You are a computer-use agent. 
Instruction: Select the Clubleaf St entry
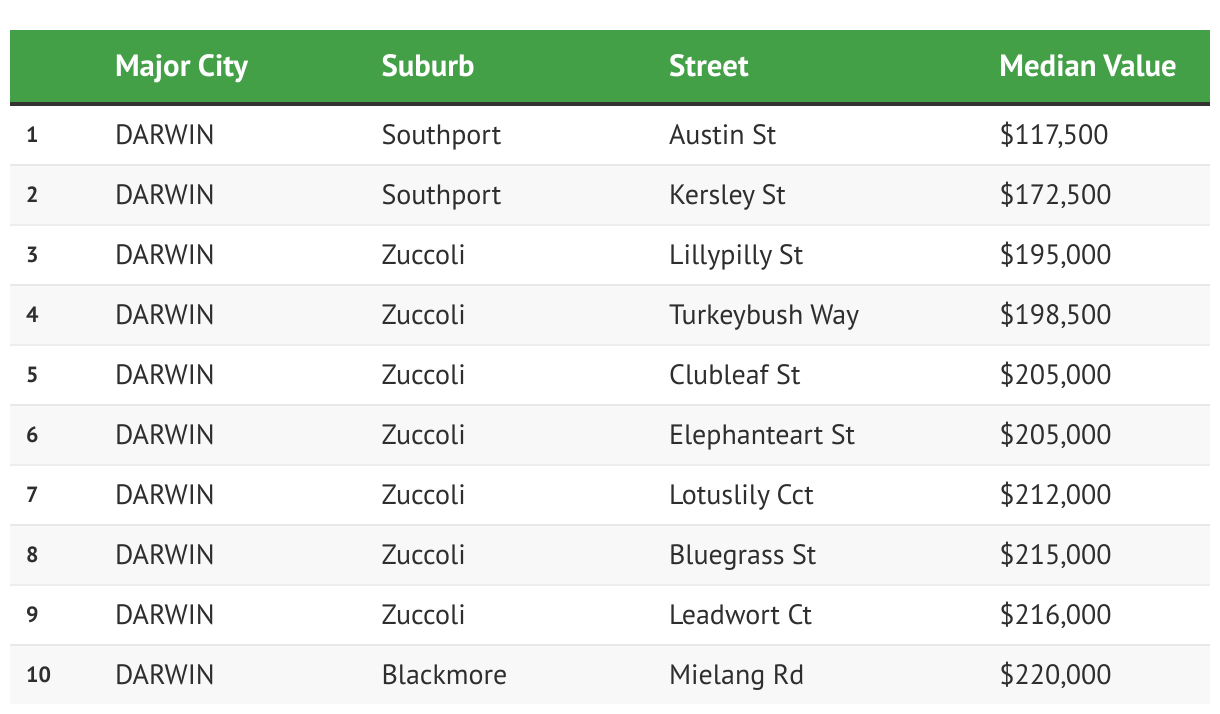click(734, 375)
